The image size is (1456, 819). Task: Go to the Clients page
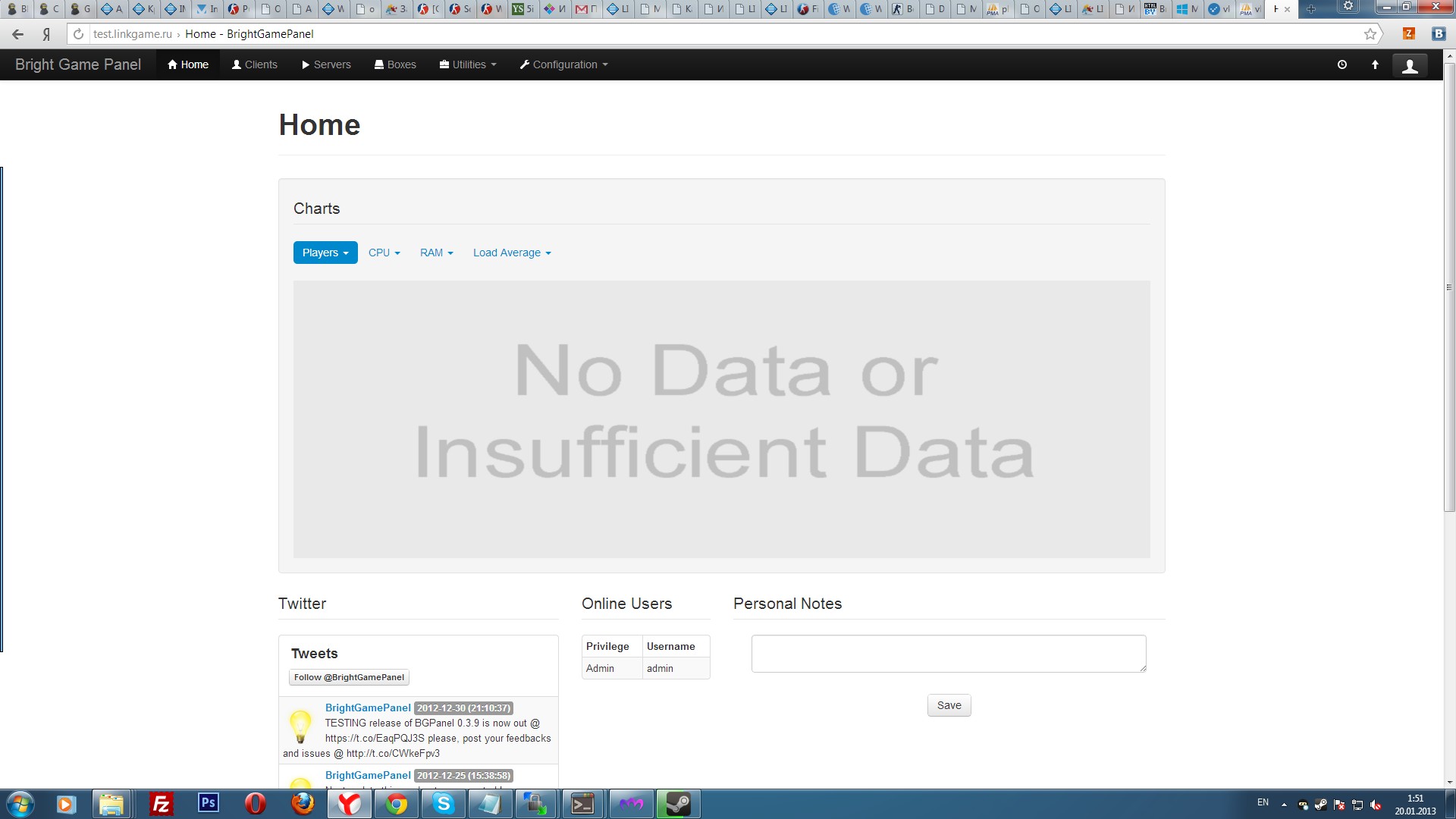point(255,65)
